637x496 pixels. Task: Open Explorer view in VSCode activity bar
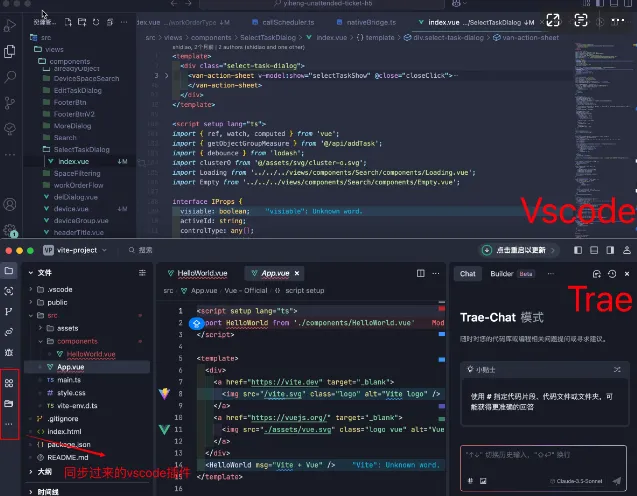10,51
